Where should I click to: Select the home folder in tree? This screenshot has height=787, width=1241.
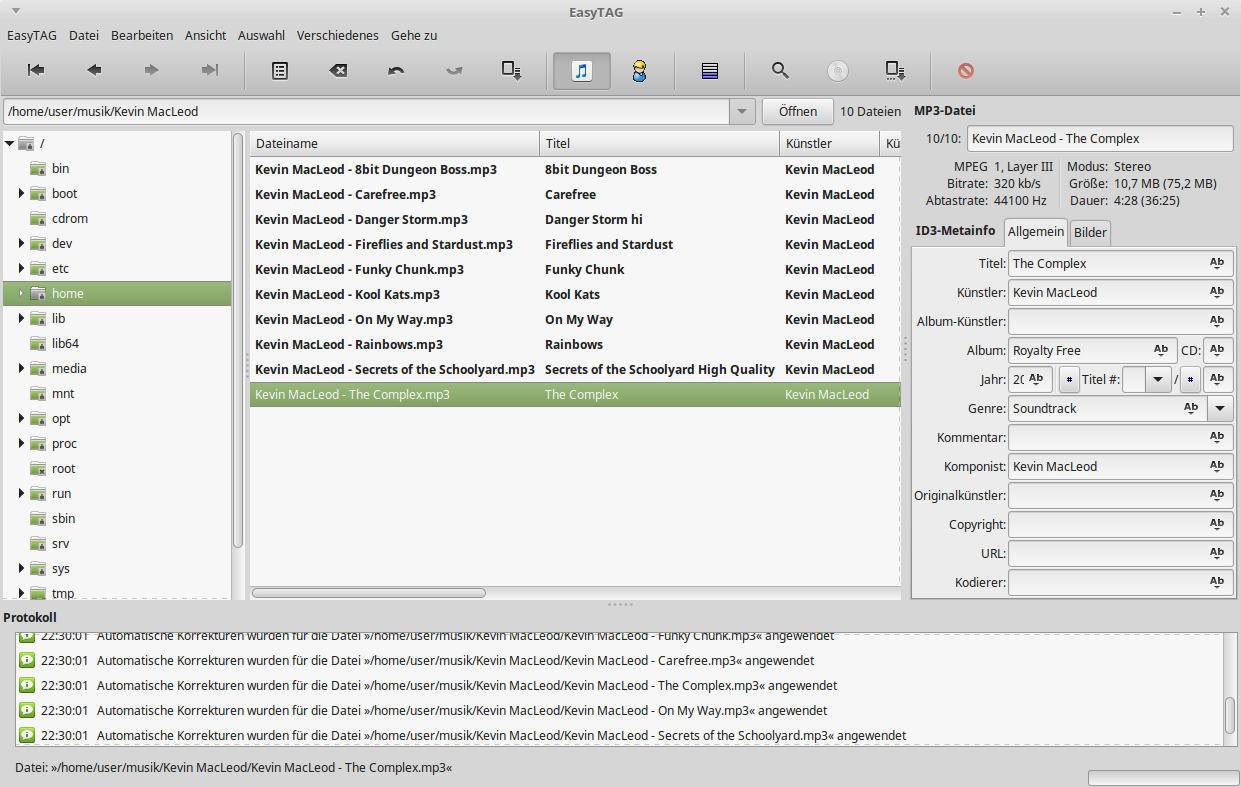pos(116,293)
